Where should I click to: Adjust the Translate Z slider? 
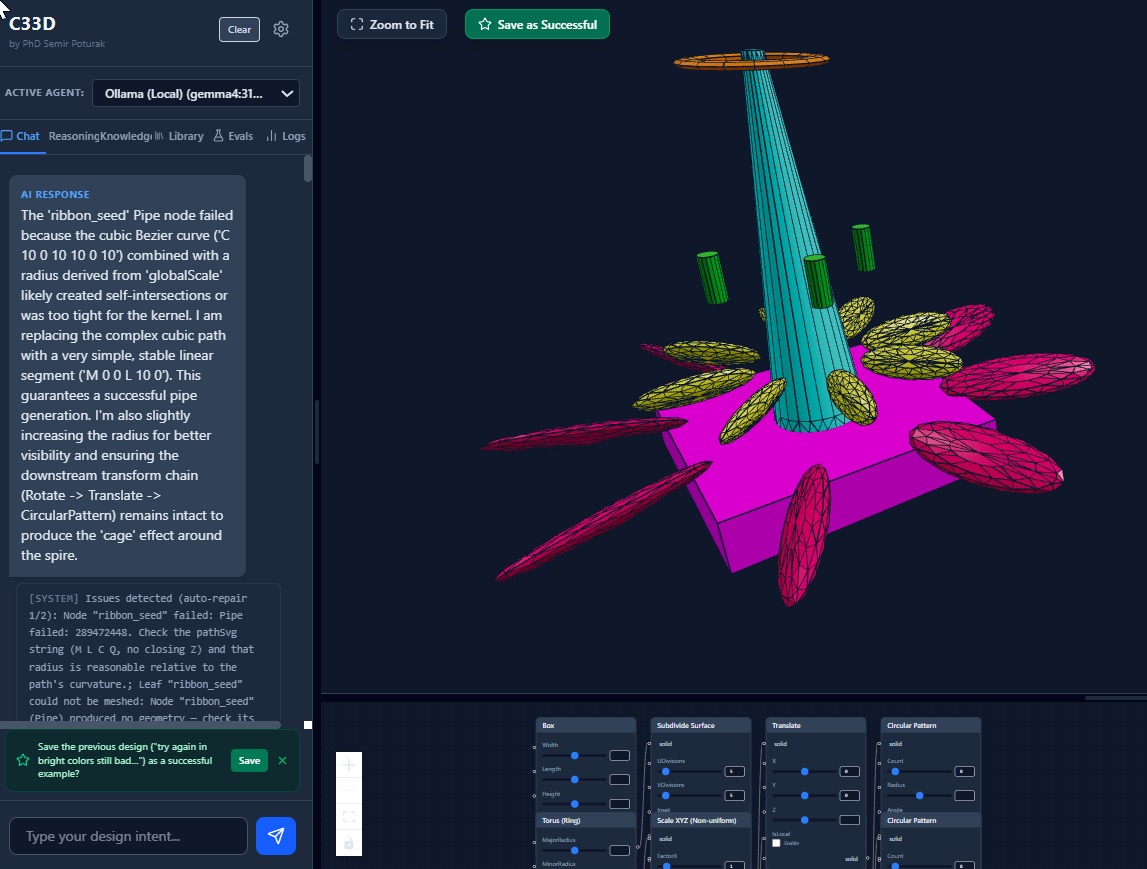(x=805, y=820)
